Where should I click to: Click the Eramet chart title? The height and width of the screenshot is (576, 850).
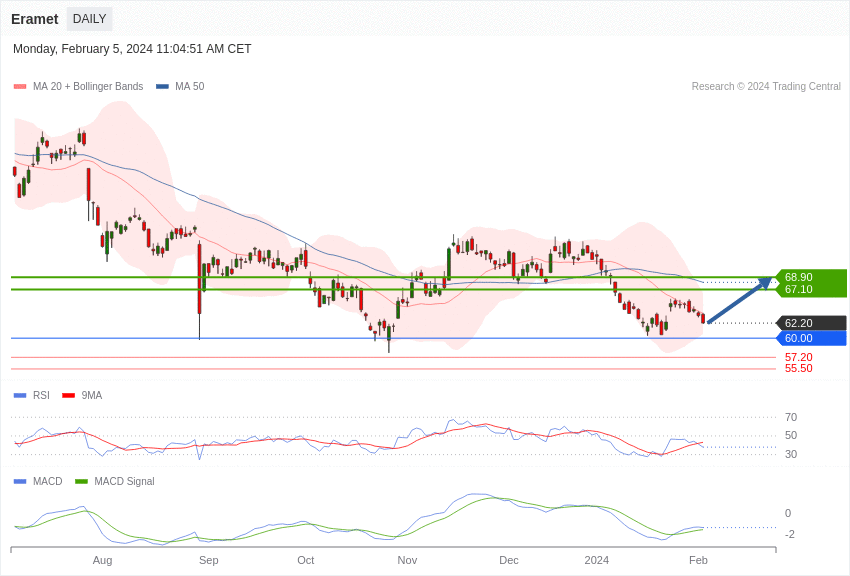pos(35,19)
